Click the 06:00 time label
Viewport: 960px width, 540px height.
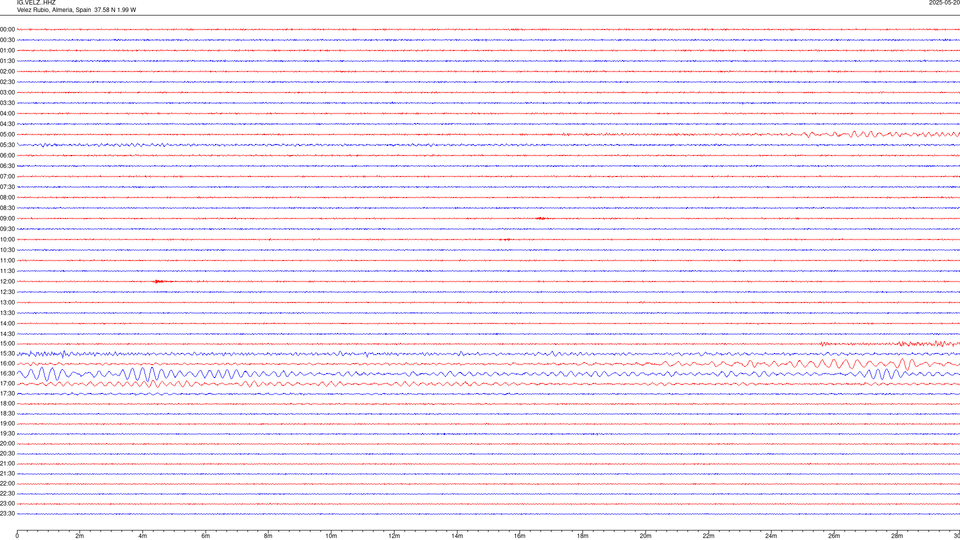[x=7, y=156]
